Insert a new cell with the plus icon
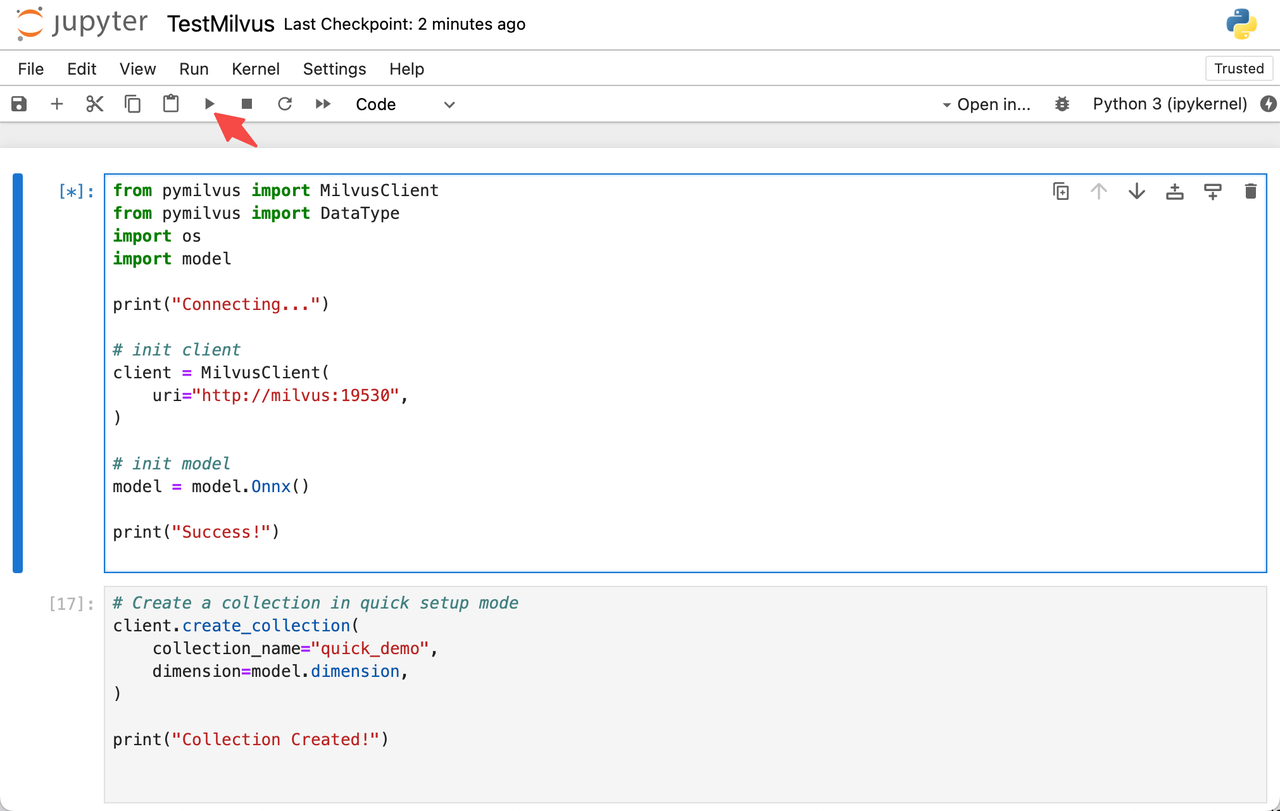1280x811 pixels. point(57,104)
